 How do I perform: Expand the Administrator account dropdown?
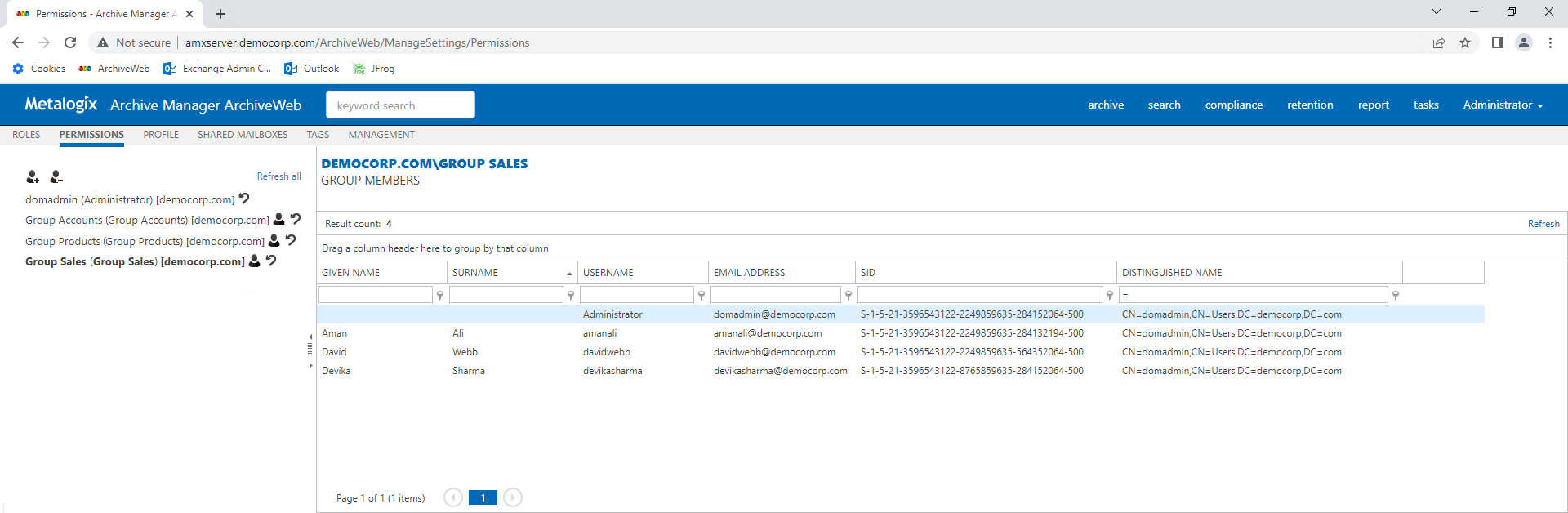click(1503, 105)
